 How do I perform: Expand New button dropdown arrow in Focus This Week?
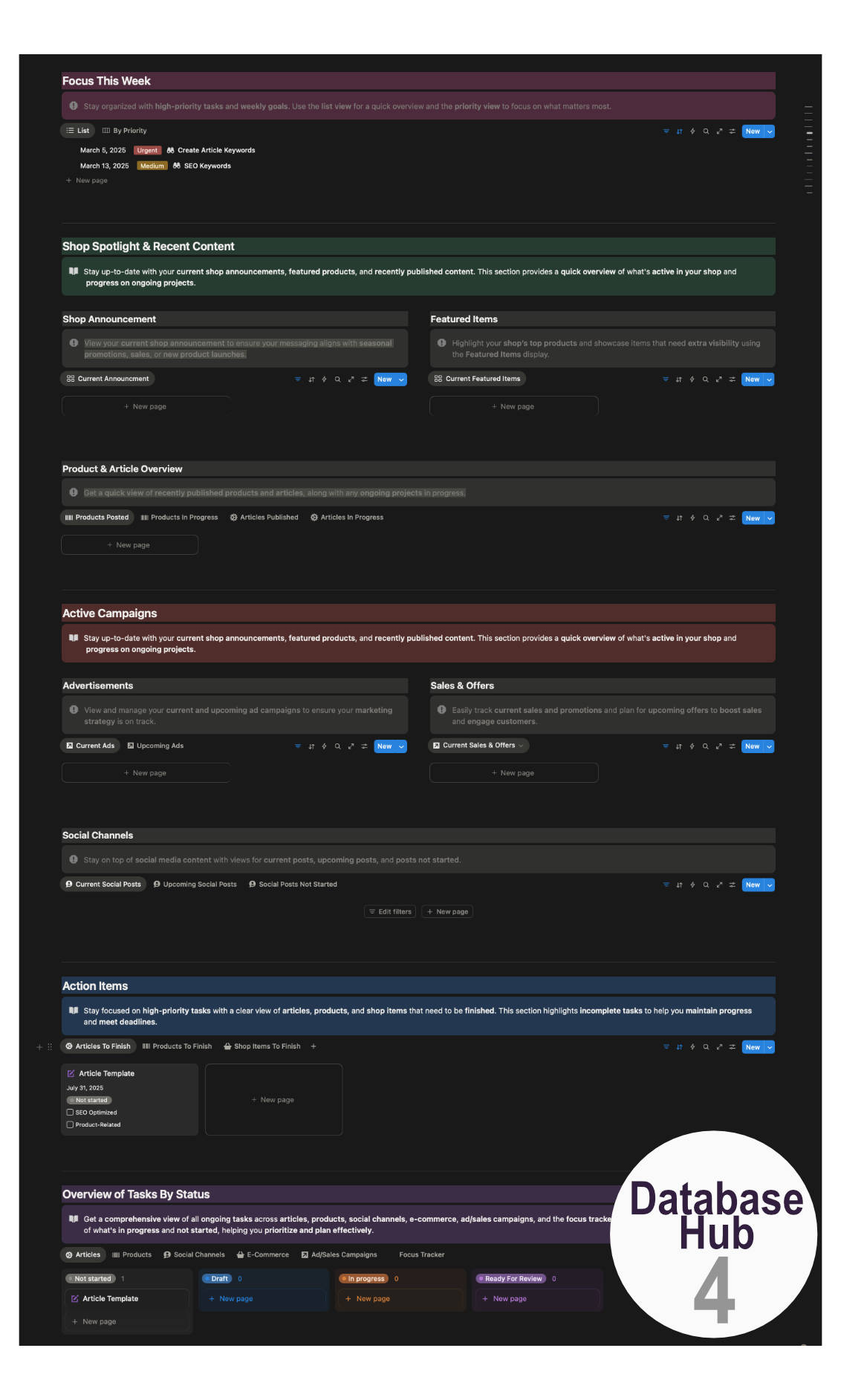coord(770,131)
